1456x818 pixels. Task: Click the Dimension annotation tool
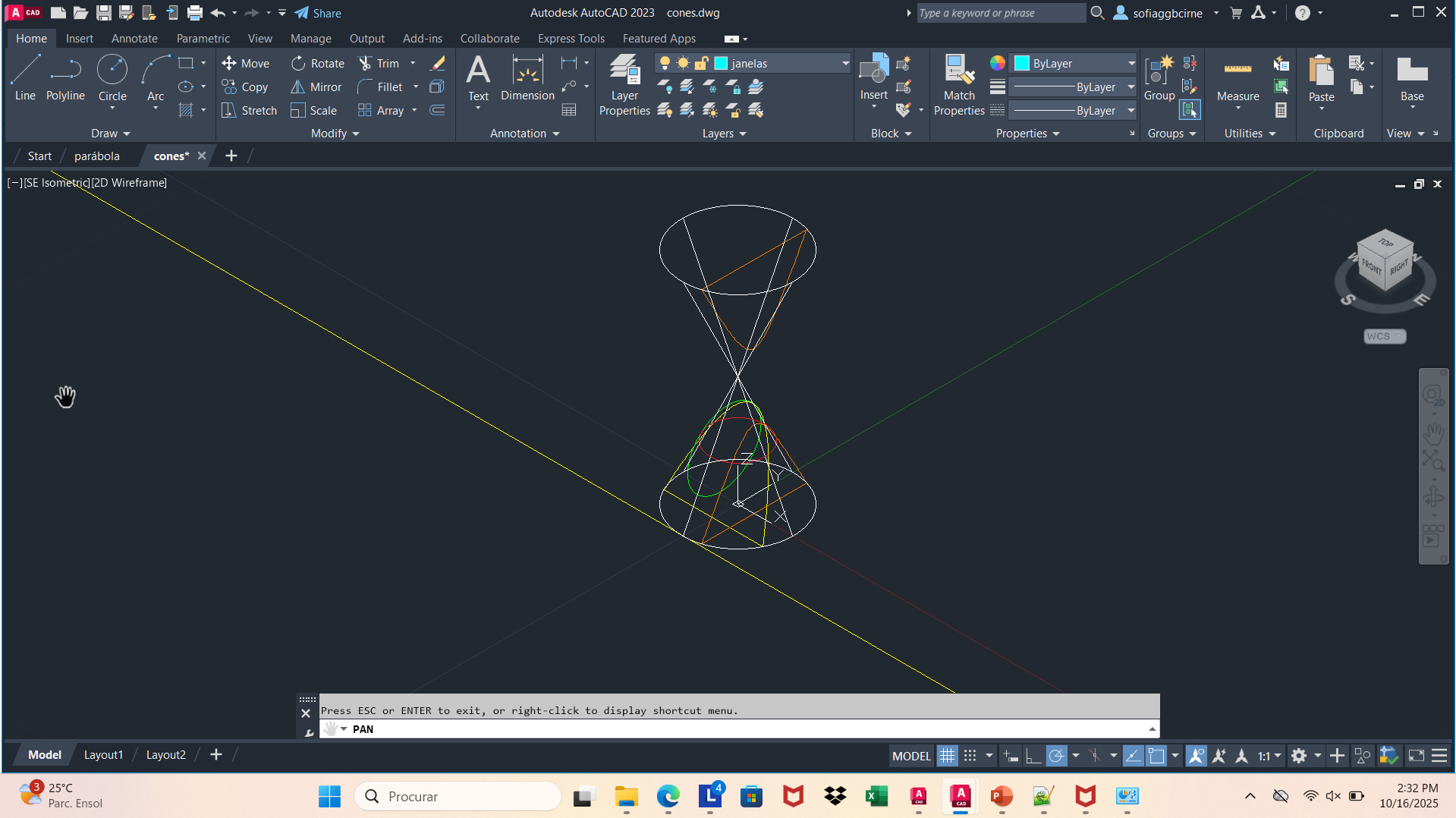[527, 77]
